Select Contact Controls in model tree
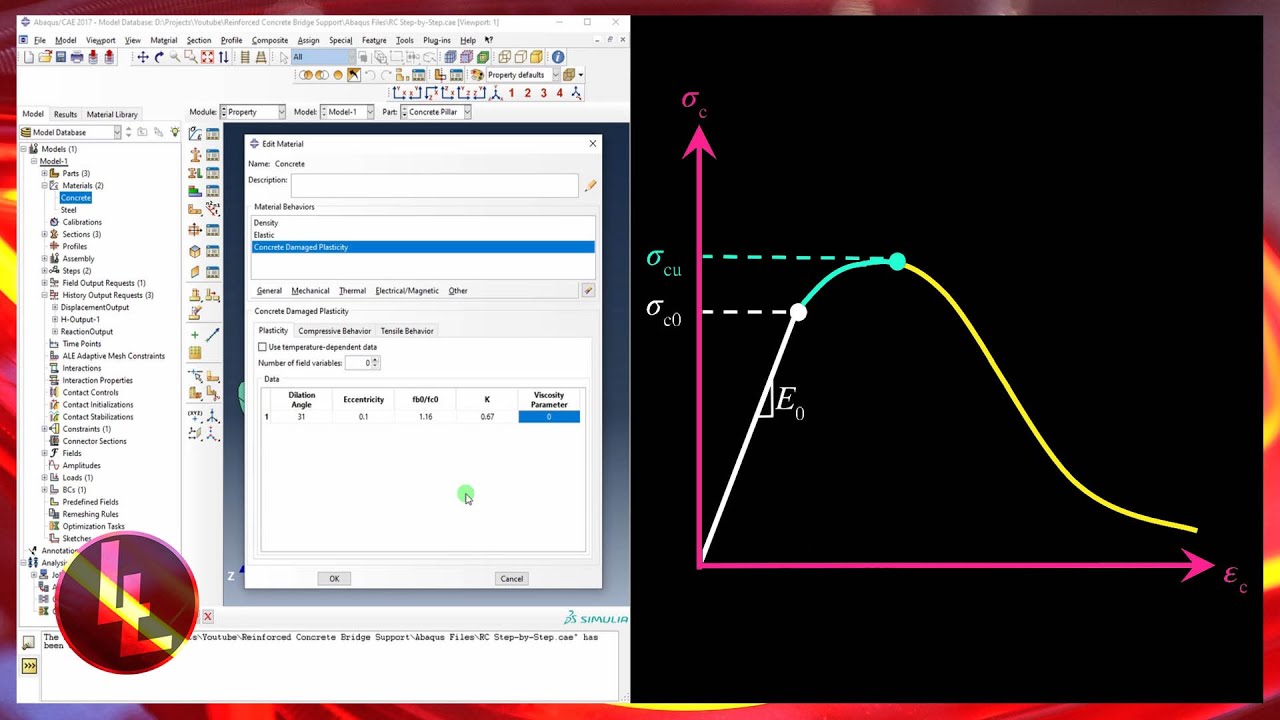This screenshot has height=720, width=1280. 90,393
